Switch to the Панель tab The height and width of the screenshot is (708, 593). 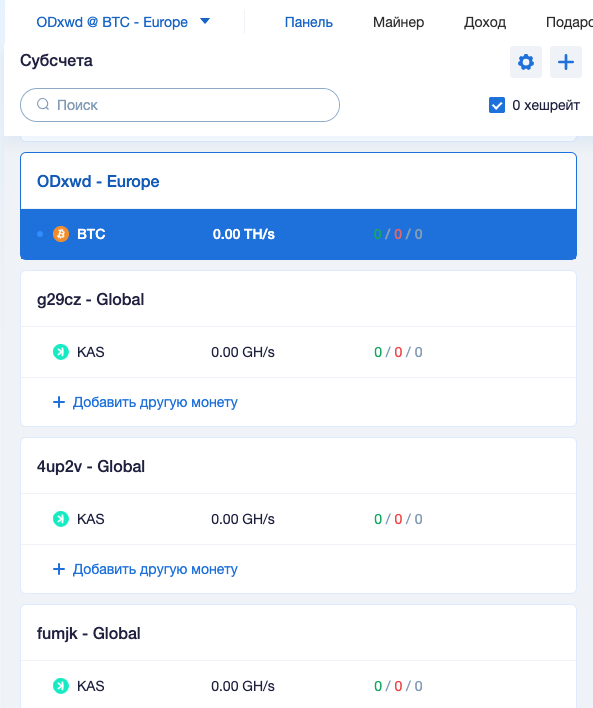308,22
